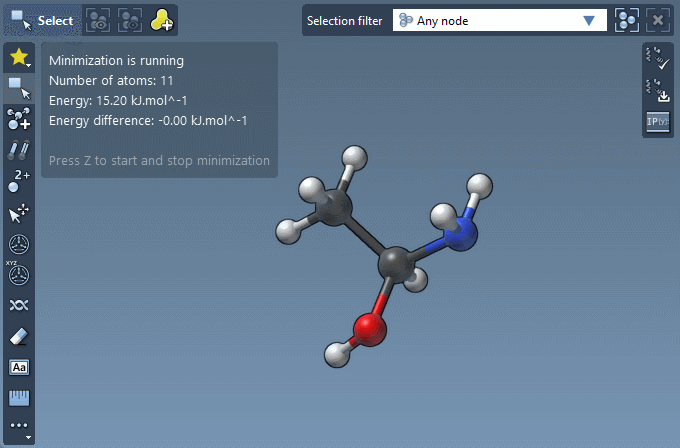Activate the add atoms tool
Viewport: 680px width, 448px height.
pyautogui.click(x=19, y=119)
